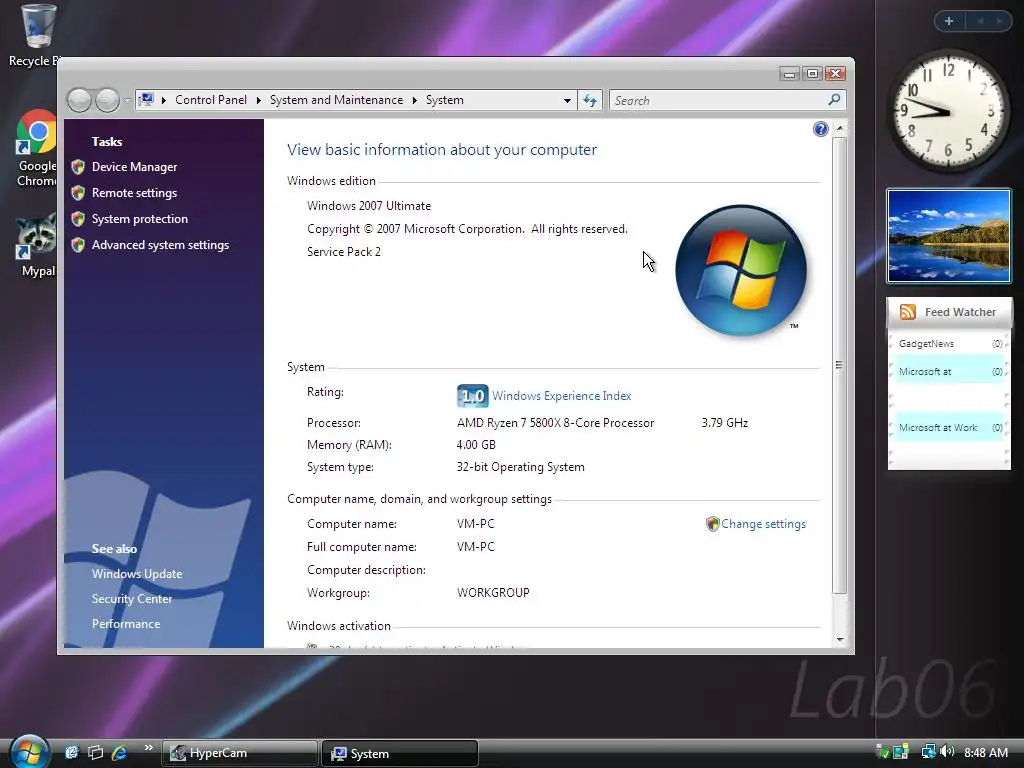Click the Windows logo orb image

point(741,270)
